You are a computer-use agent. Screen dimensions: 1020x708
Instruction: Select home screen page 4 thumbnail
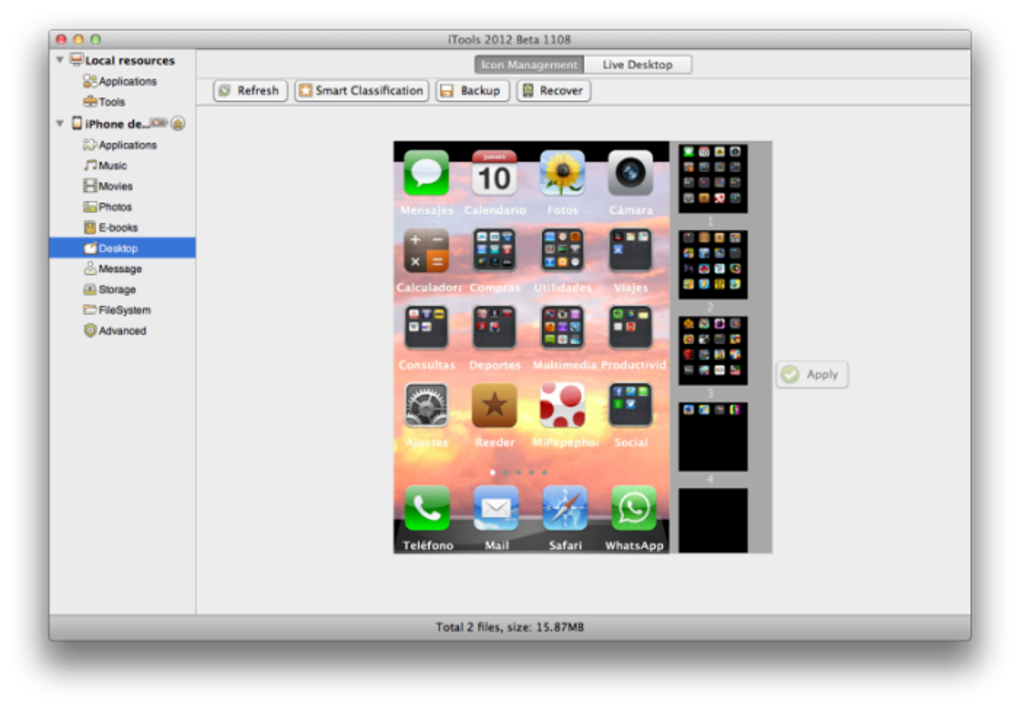pos(713,436)
